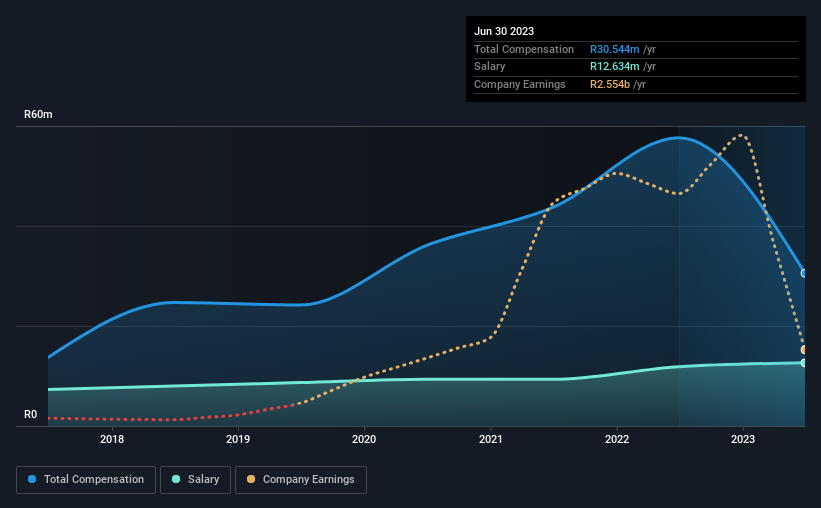Viewport: 821px width, 508px height.
Task: Click the R2.554b company earnings value
Action: click(610, 84)
